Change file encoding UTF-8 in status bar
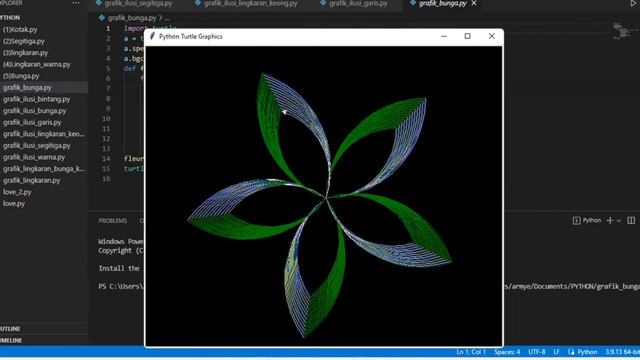 [537, 352]
